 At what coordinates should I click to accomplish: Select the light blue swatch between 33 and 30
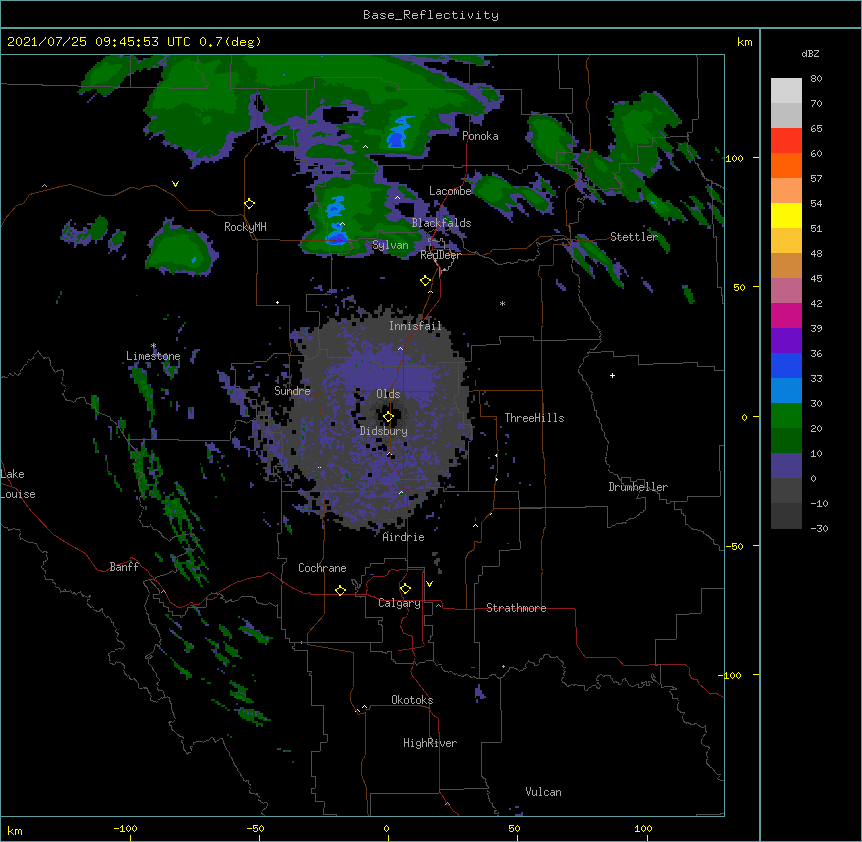tap(786, 391)
